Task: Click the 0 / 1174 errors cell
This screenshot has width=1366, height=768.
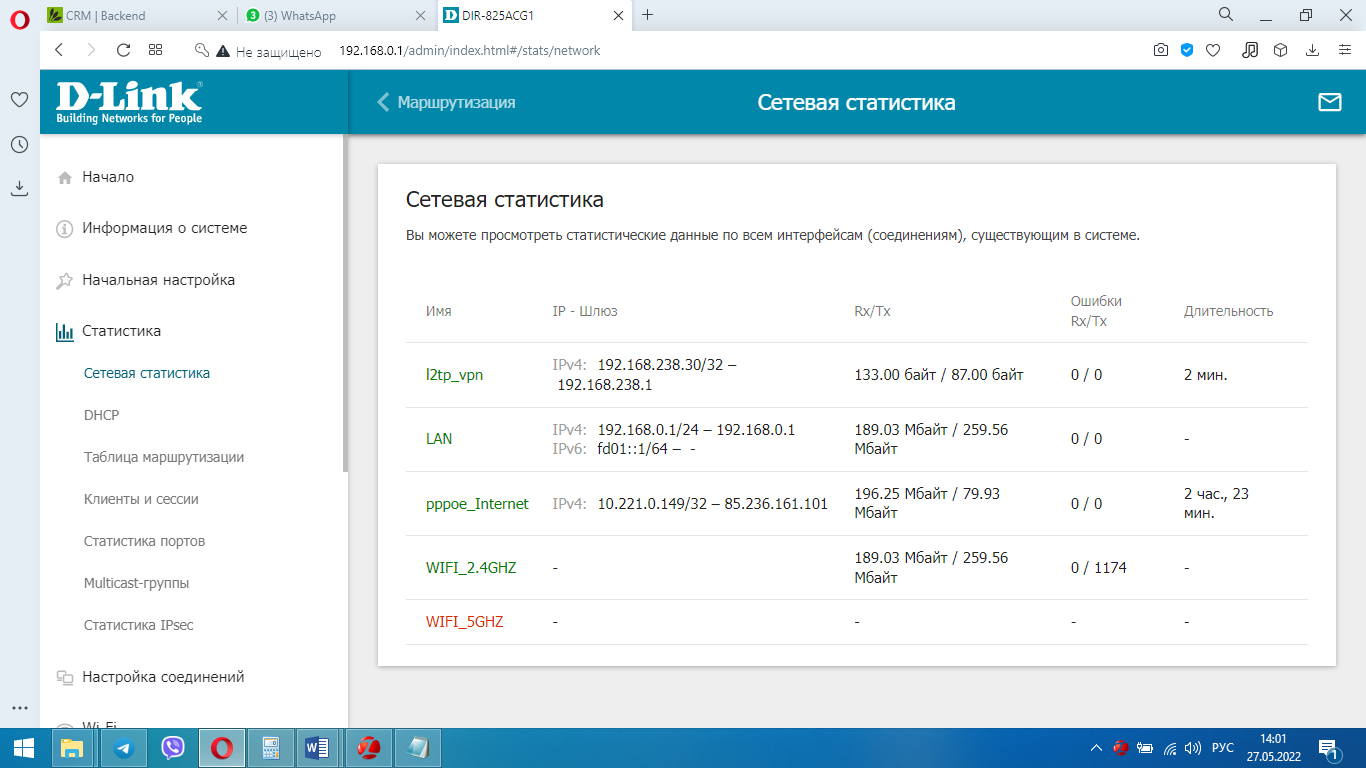Action: [x=1099, y=568]
